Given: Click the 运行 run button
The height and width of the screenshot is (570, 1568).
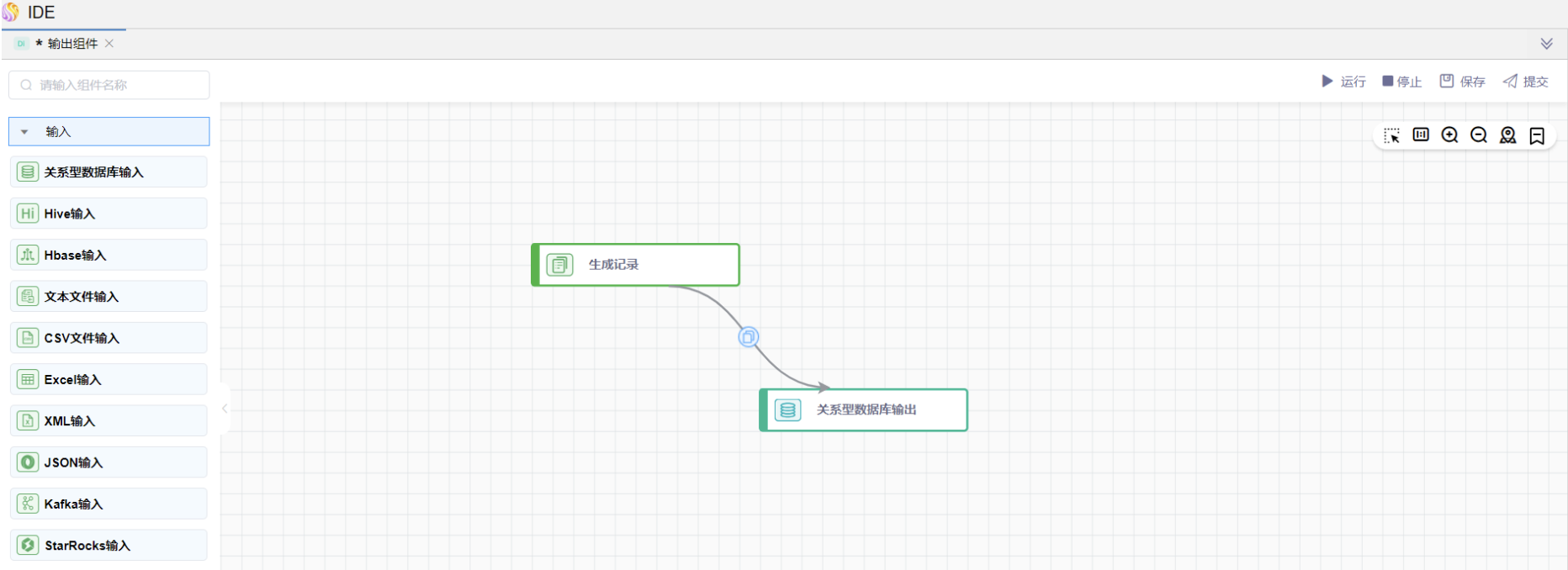Looking at the screenshot, I should pyautogui.click(x=1343, y=82).
